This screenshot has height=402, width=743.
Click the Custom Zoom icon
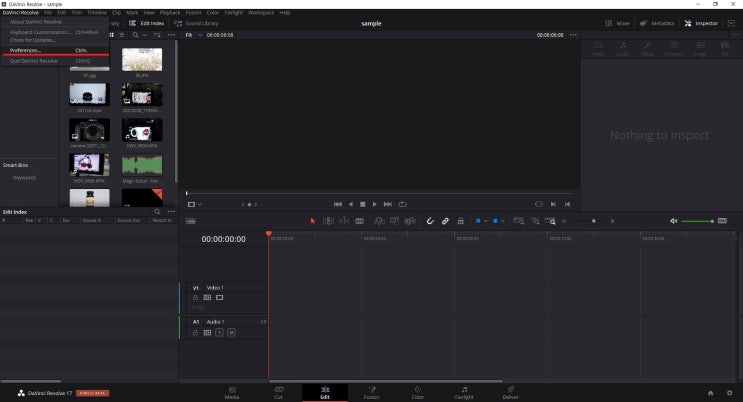550,221
